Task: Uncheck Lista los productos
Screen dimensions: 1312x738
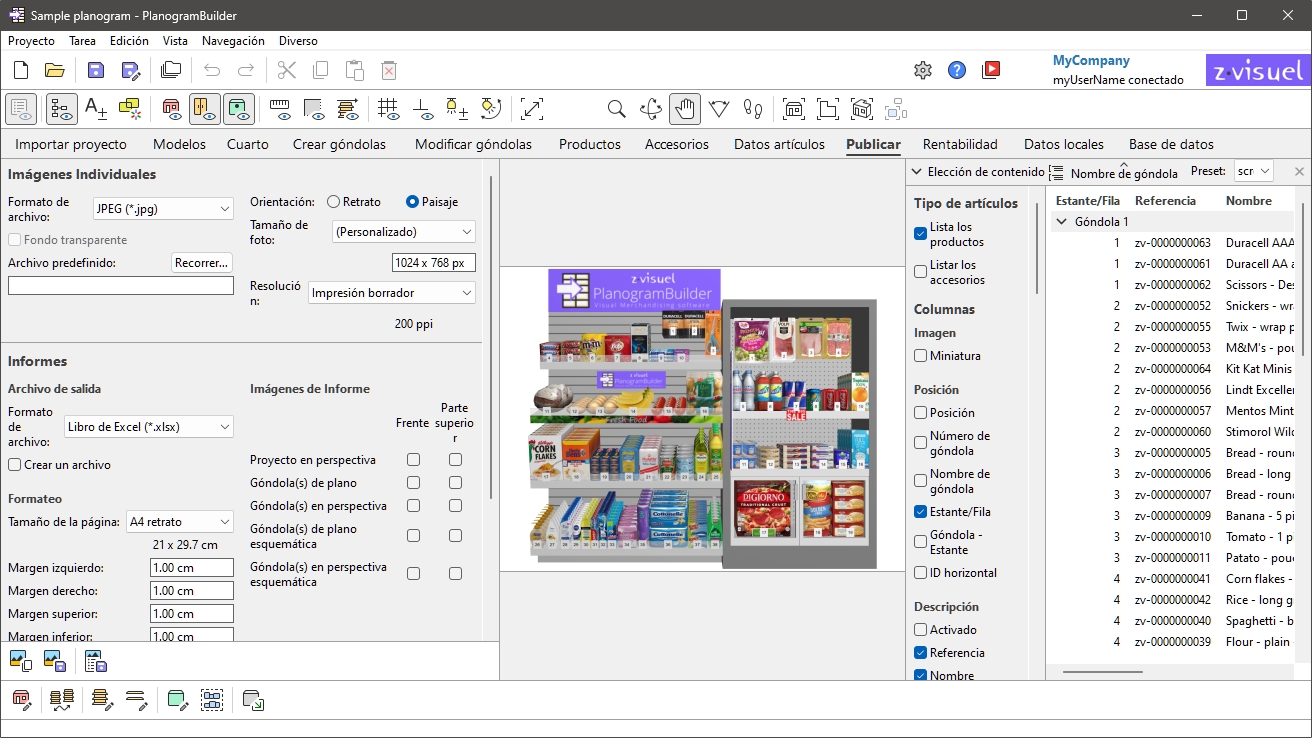Action: [921, 234]
